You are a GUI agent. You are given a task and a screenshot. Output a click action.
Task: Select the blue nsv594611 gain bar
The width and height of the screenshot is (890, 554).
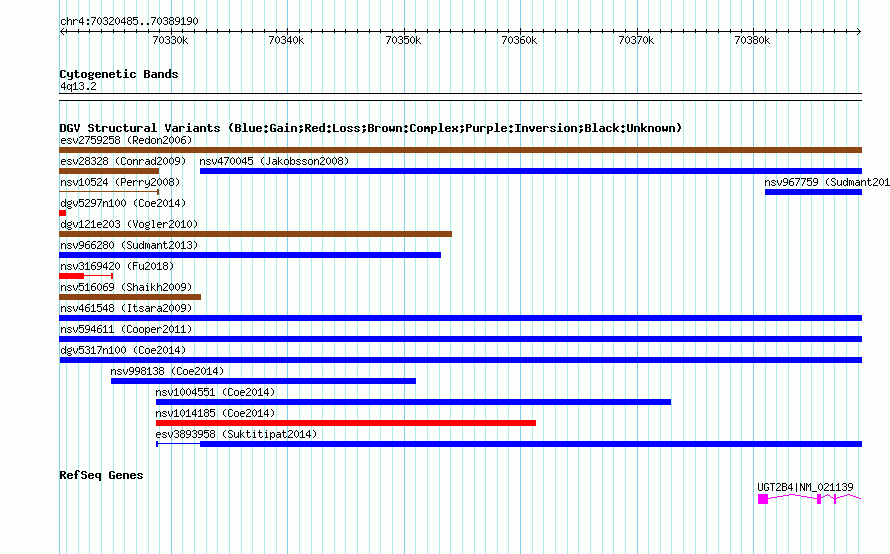[460, 339]
